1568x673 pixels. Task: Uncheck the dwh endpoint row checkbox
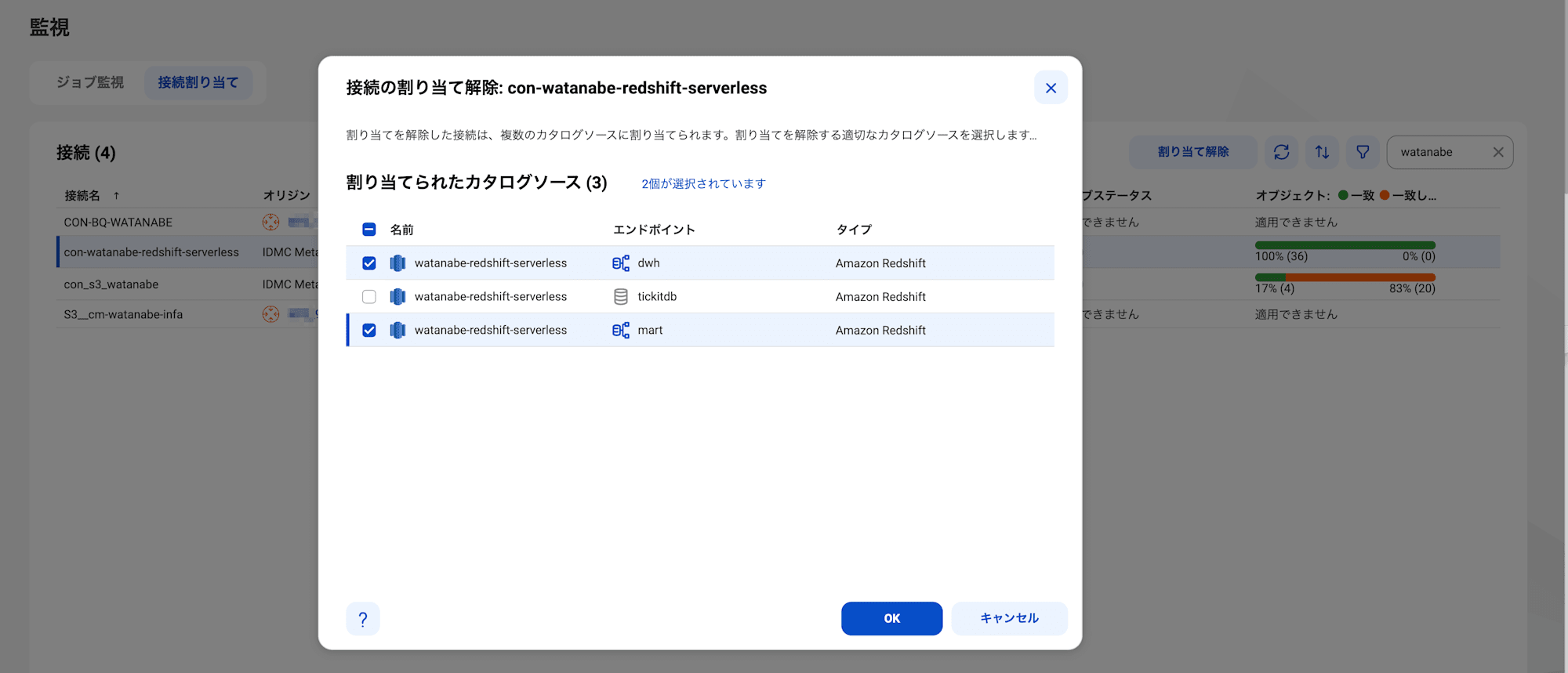[369, 263]
